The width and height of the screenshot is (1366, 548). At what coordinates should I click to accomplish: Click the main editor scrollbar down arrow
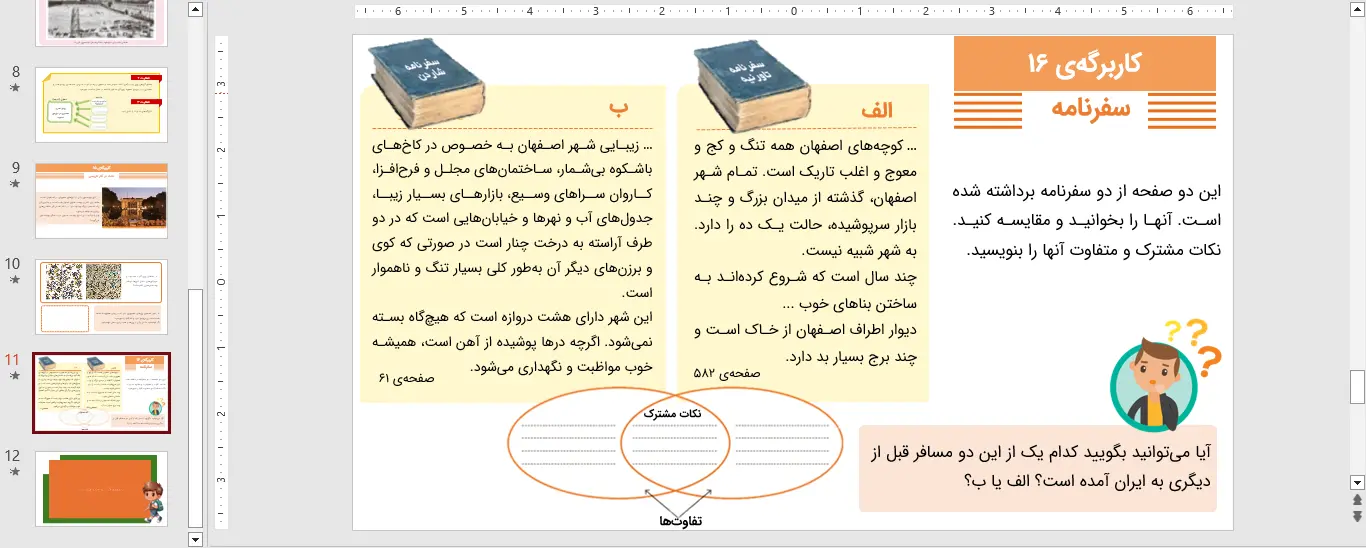pos(1357,482)
